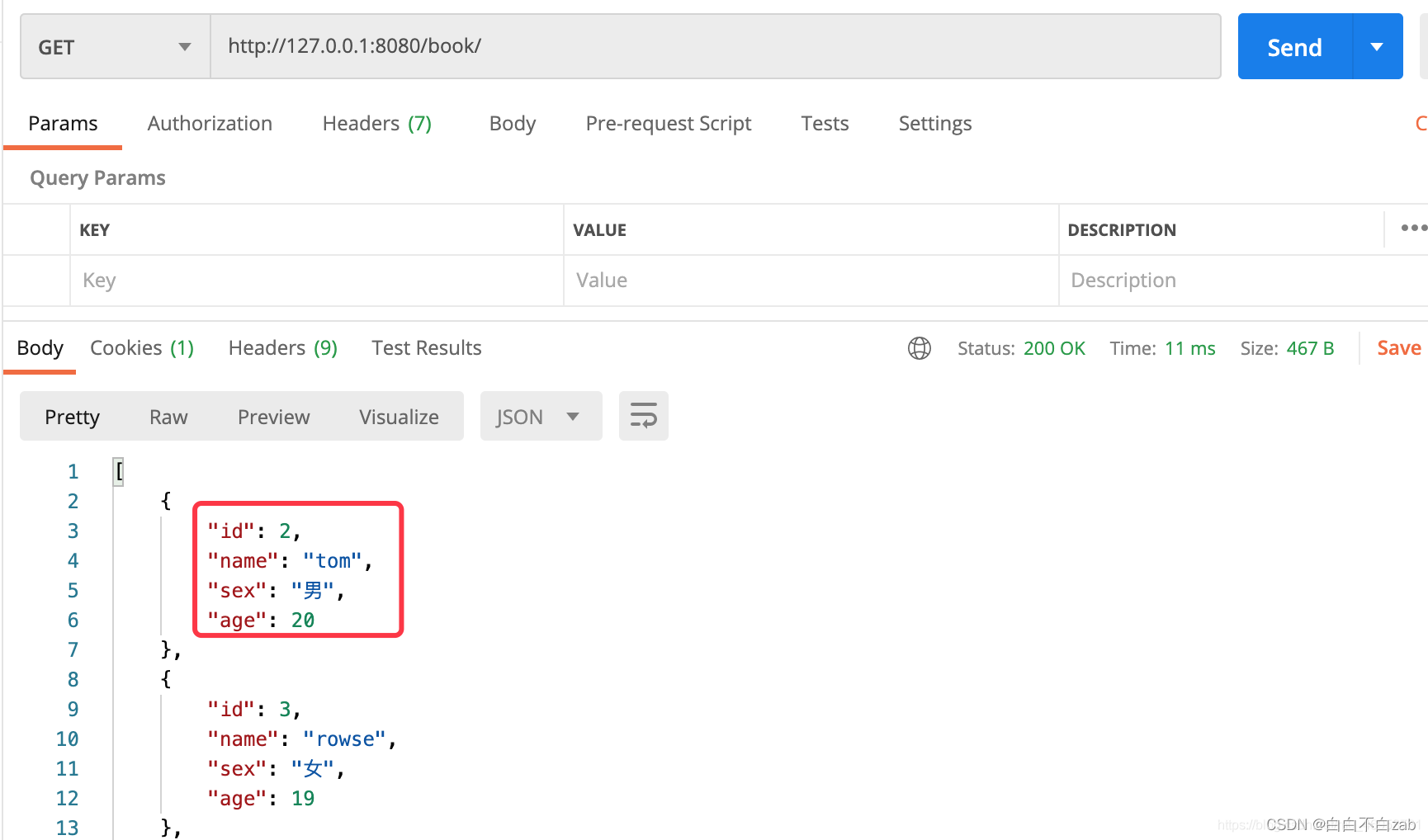Select the response Body tab
Viewport: 1428px width, 840px height.
coord(40,348)
